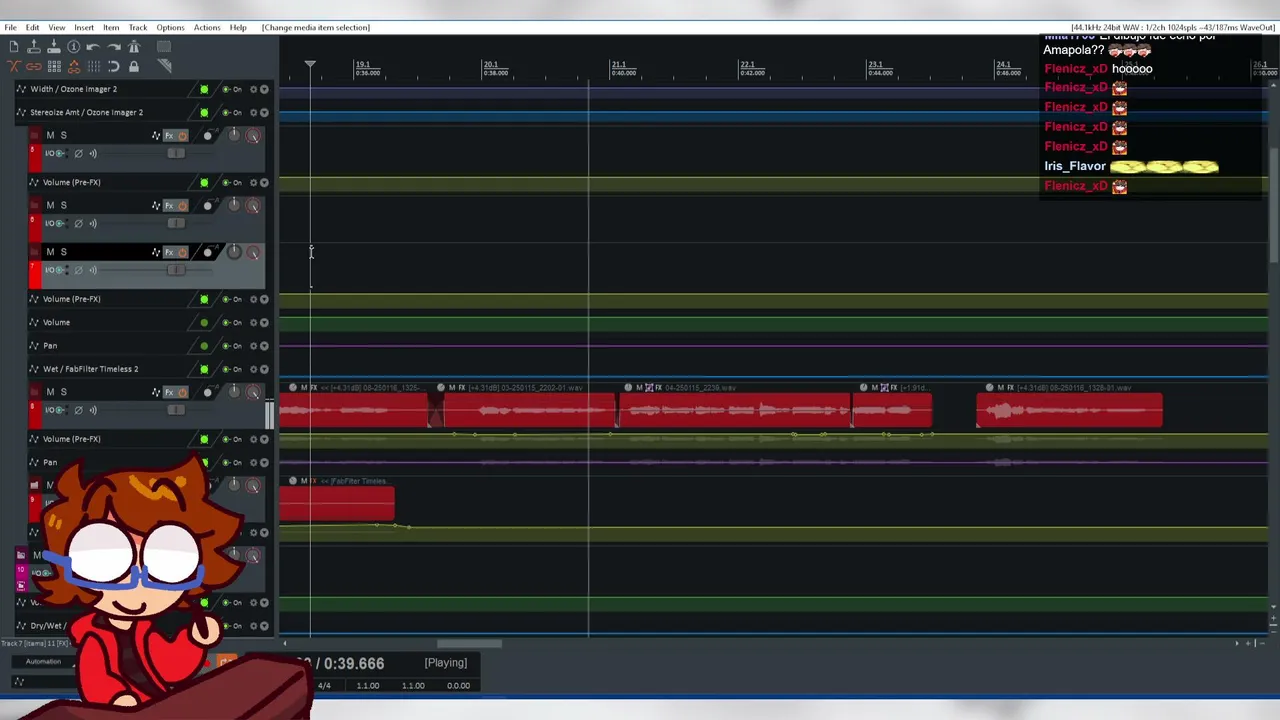The width and height of the screenshot is (1280, 720).
Task: Click the red-ringed knob on track 7
Action: pyautogui.click(x=253, y=252)
